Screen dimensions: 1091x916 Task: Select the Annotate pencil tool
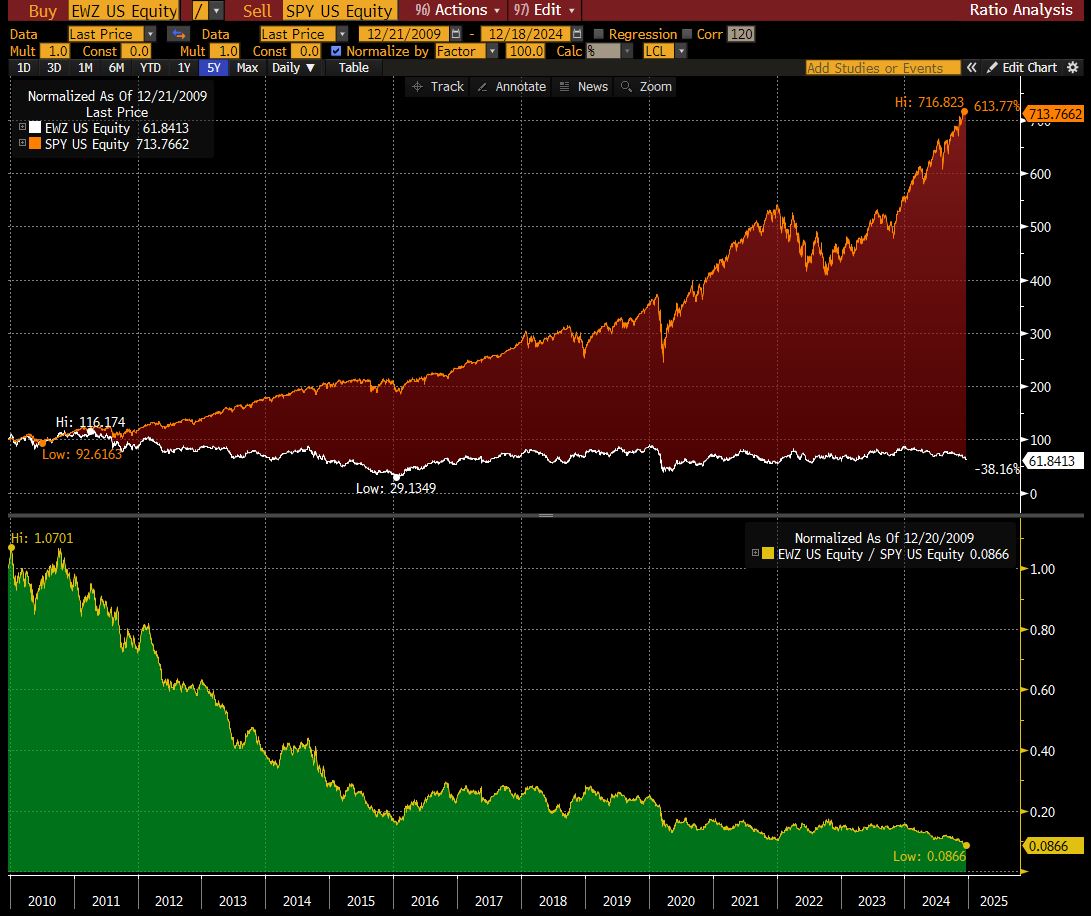[511, 87]
